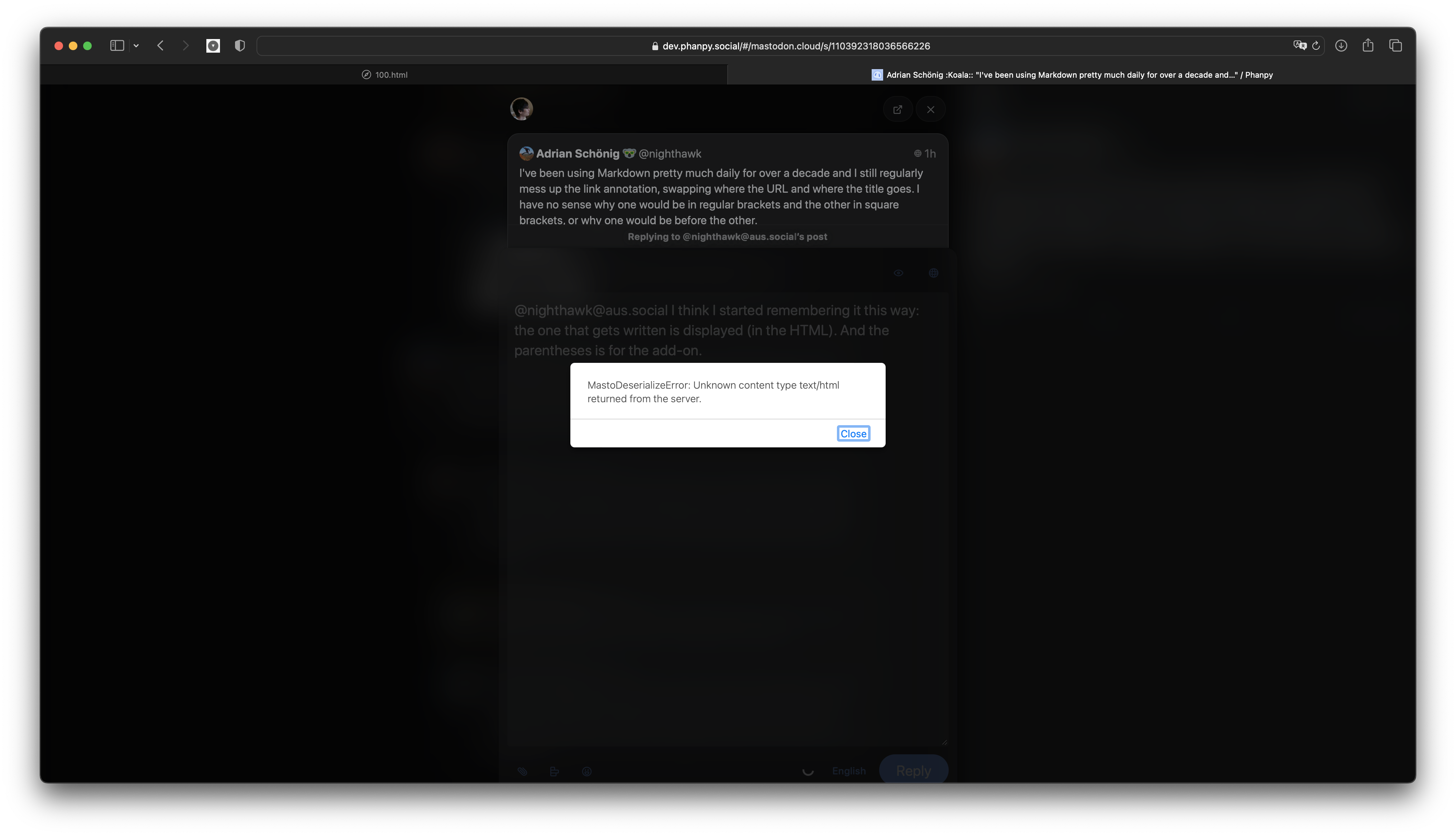Close the MastoDeserializeError dialog
The width and height of the screenshot is (1456, 836).
853,433
